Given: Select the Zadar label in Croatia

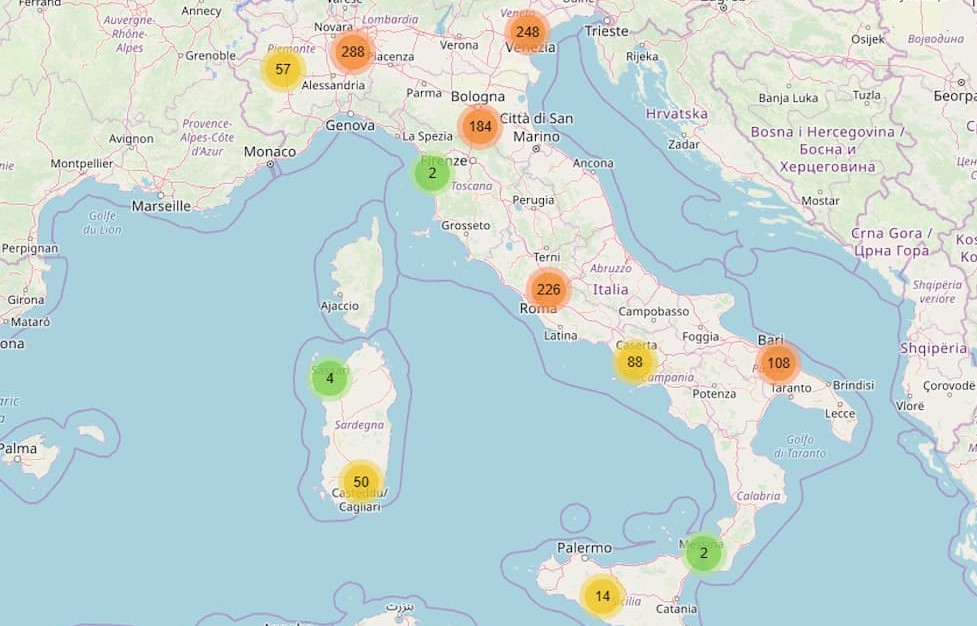Looking at the screenshot, I should pos(684,144).
